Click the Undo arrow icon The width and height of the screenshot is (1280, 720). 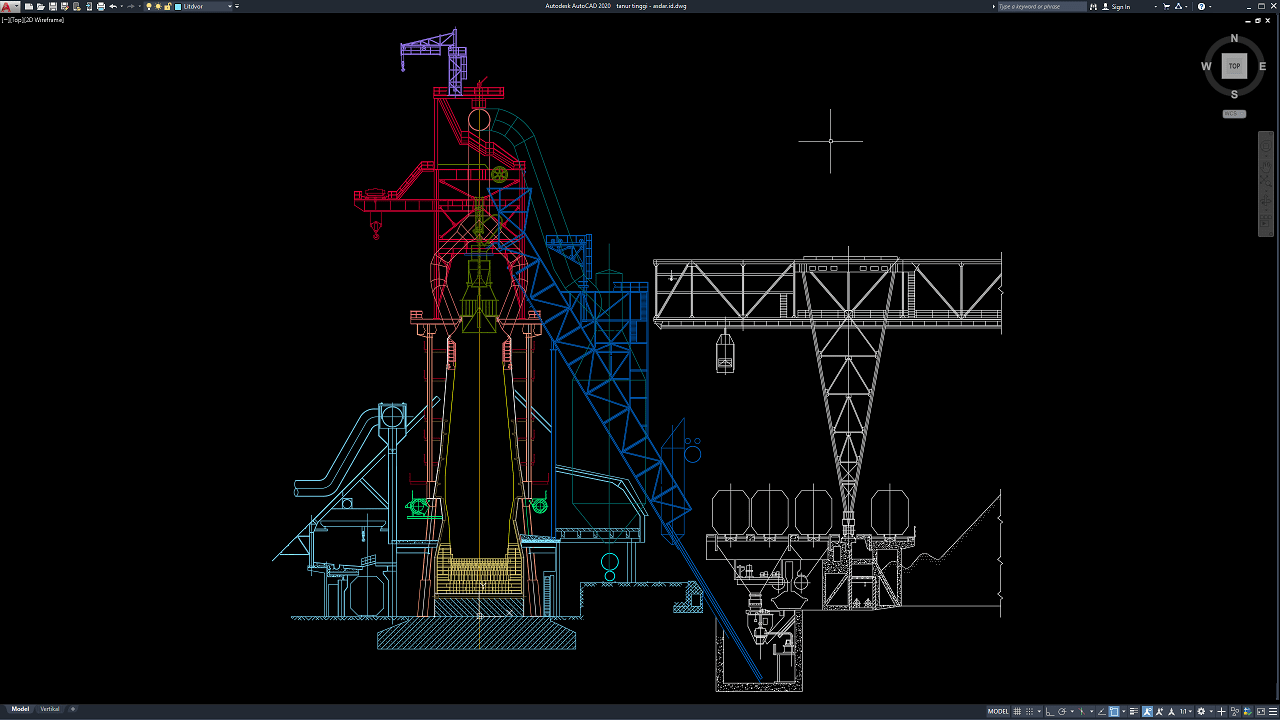click(113, 6)
